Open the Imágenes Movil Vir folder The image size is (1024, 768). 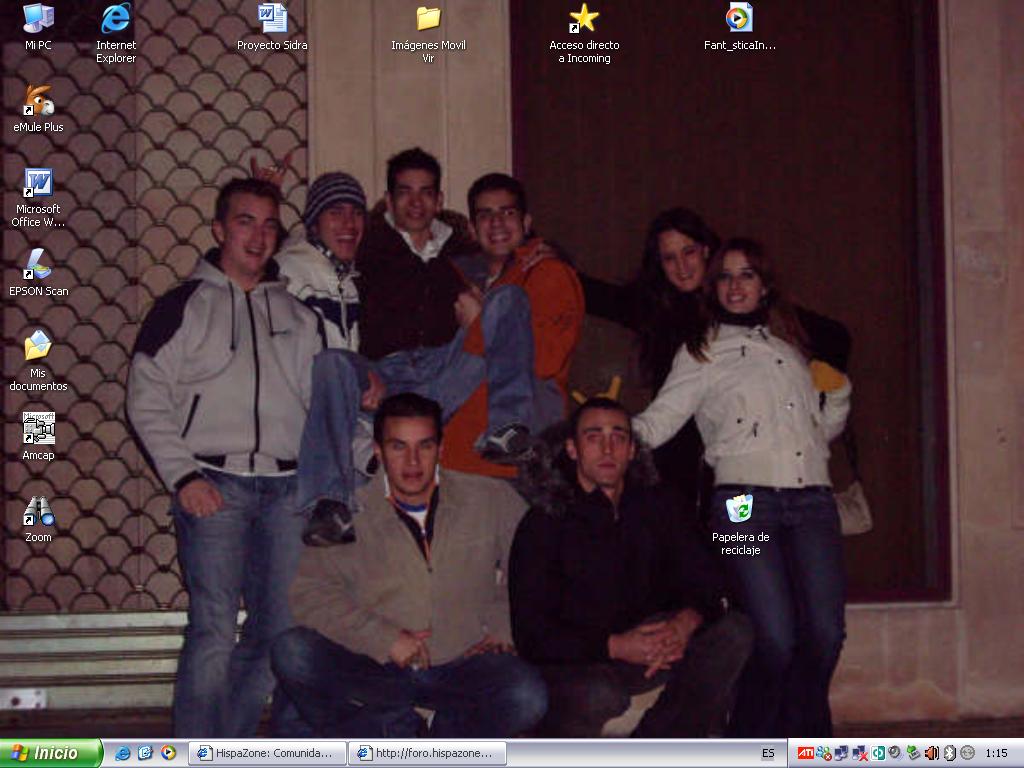point(428,19)
